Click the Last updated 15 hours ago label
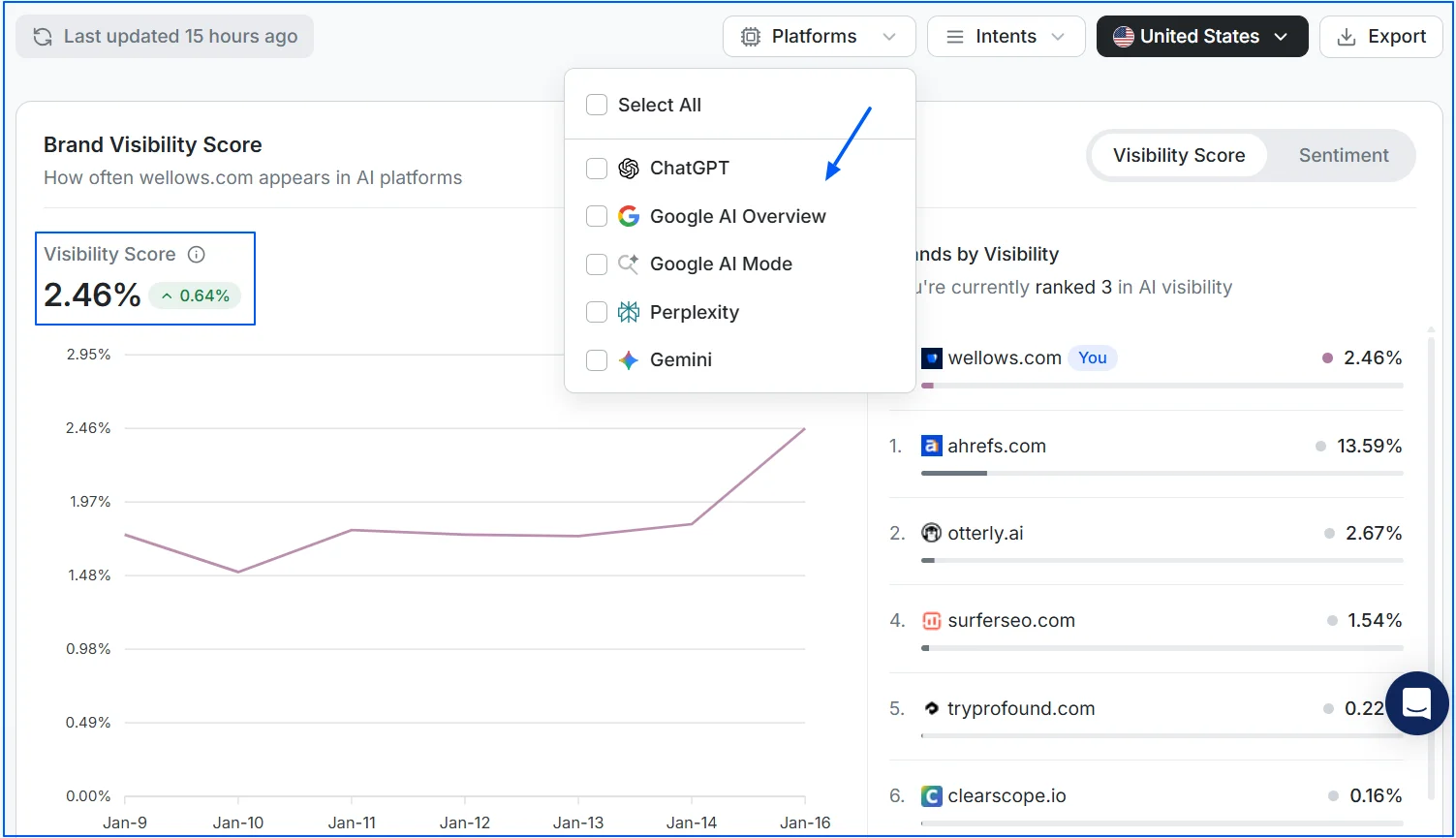Viewport: 1456px width, 838px height. [x=181, y=37]
